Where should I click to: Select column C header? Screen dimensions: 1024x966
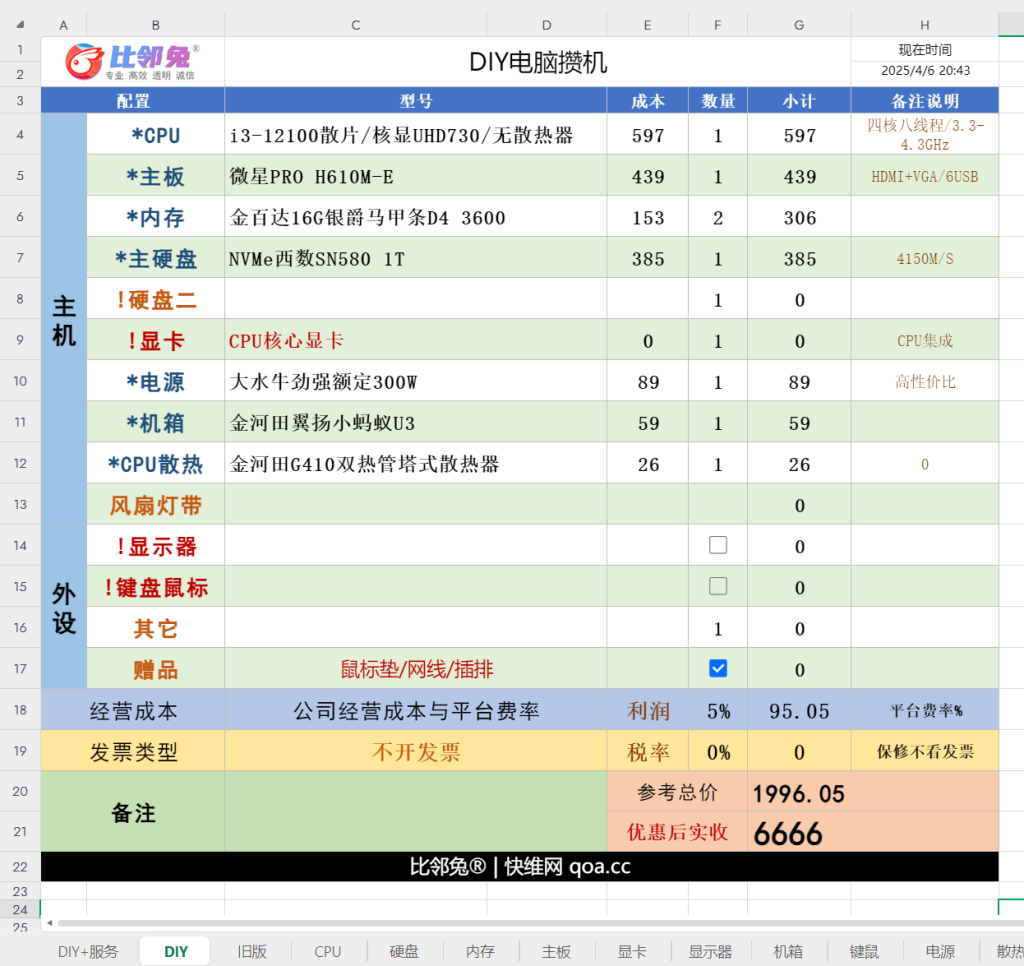tap(355, 25)
